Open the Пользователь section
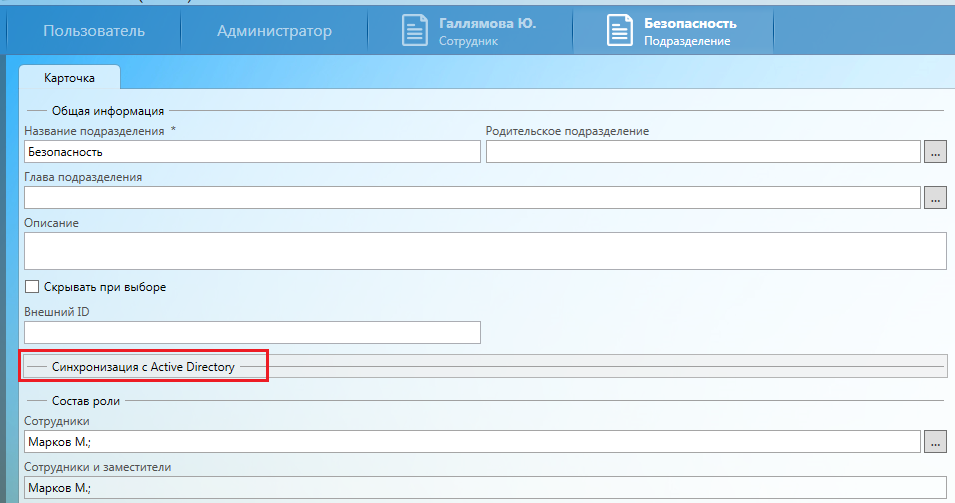955x503 pixels. pos(94,31)
